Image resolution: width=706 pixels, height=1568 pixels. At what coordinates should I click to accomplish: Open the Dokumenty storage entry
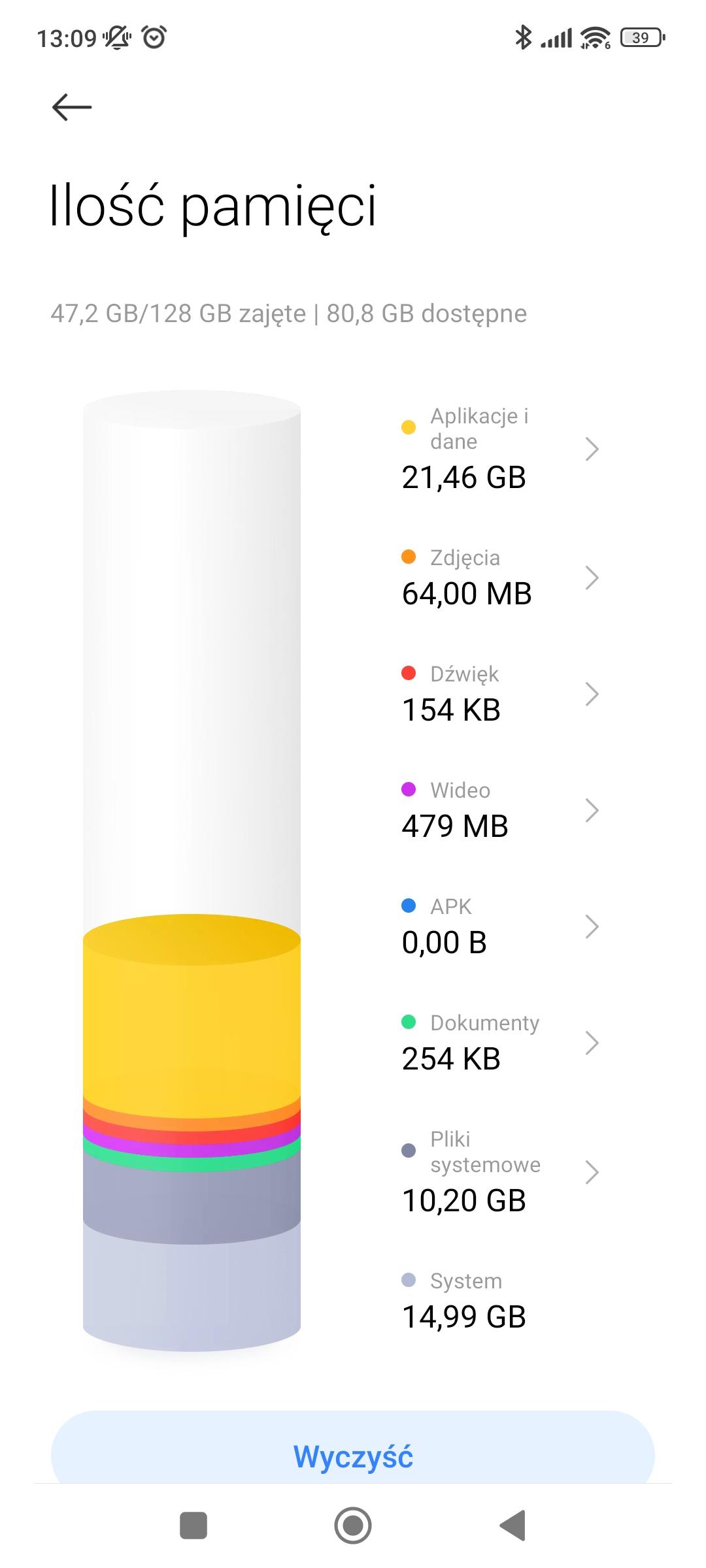click(x=471, y=1043)
